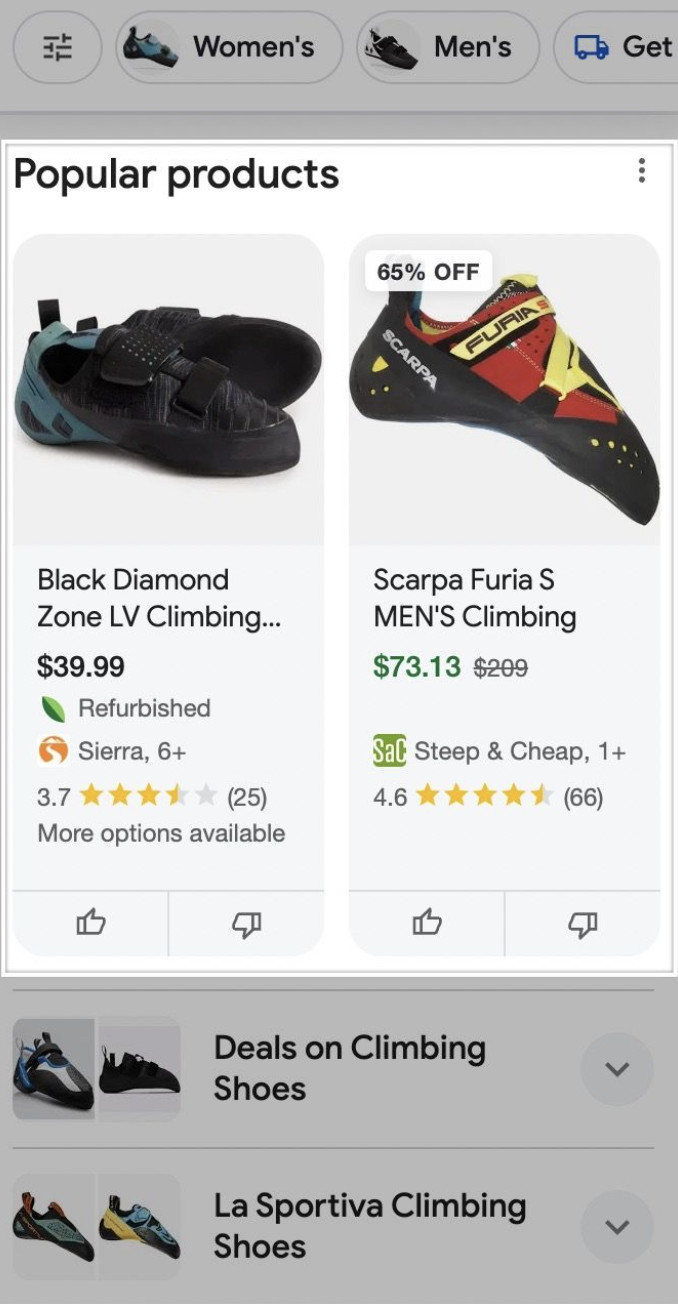
Task: Click the Steep & Cheap logo icon
Action: pyautogui.click(x=389, y=750)
